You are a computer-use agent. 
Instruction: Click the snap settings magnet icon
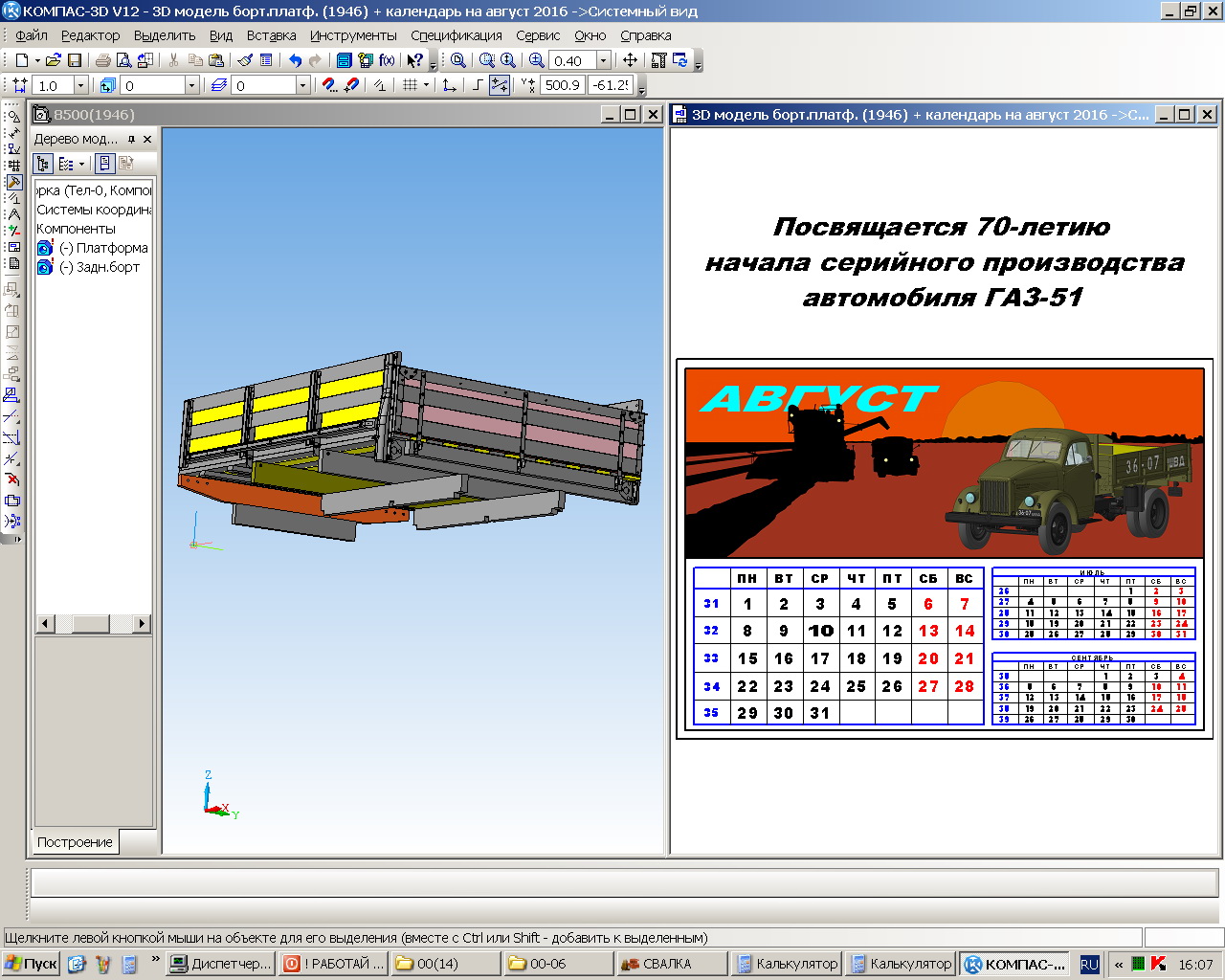click(329, 85)
